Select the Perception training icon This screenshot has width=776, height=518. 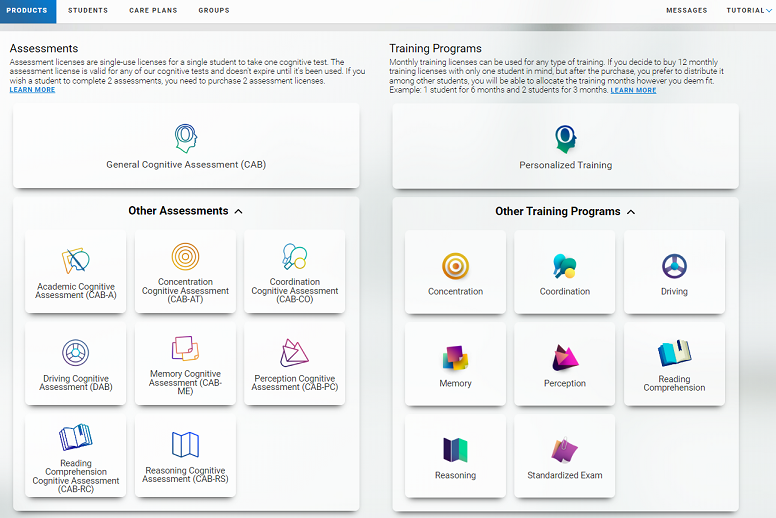click(x=565, y=357)
